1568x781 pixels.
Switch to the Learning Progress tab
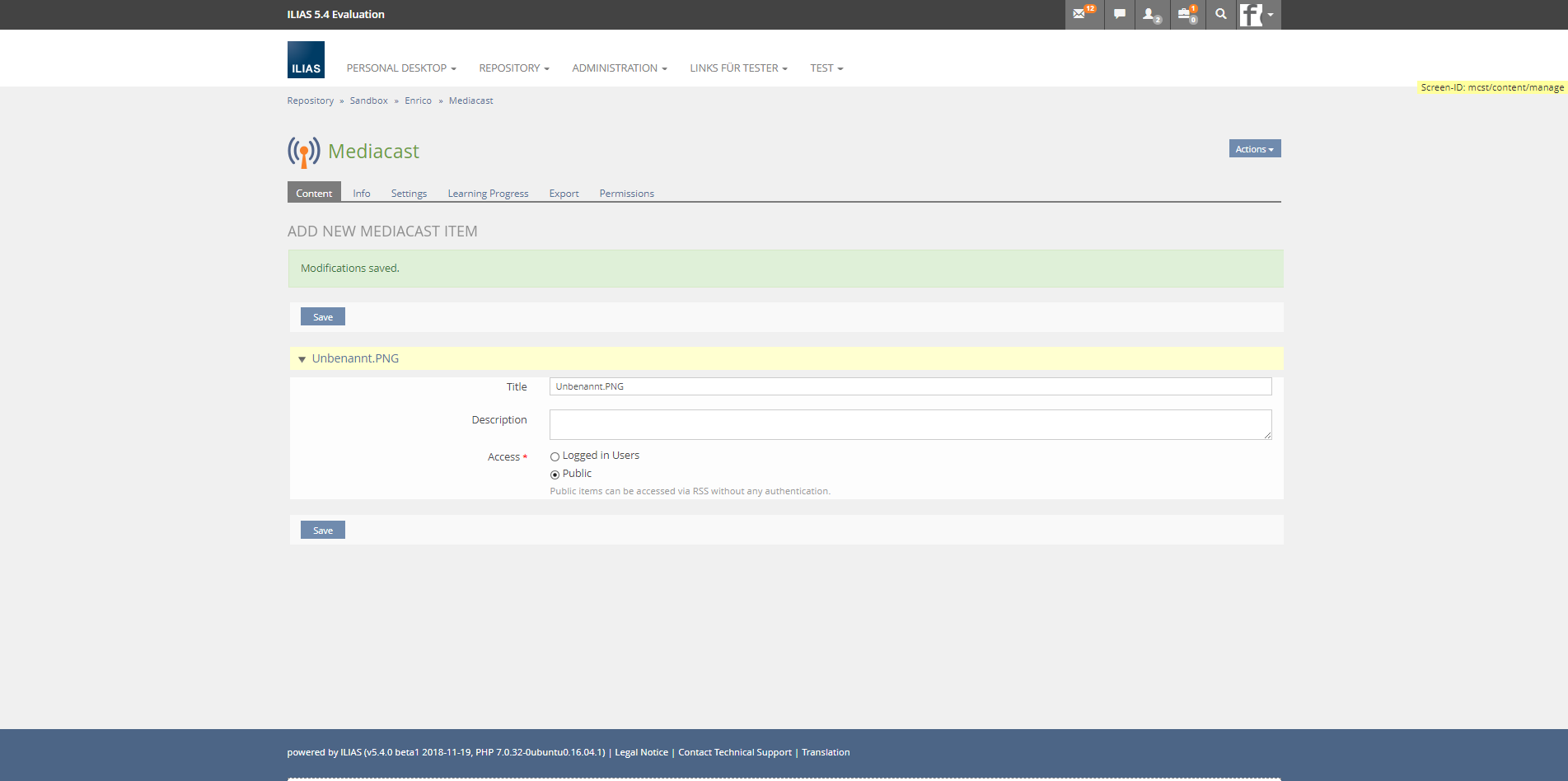[x=488, y=194]
